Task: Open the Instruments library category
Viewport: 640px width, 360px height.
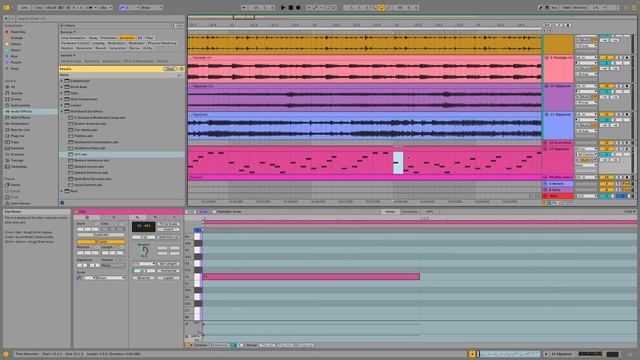Action: (x=20, y=105)
